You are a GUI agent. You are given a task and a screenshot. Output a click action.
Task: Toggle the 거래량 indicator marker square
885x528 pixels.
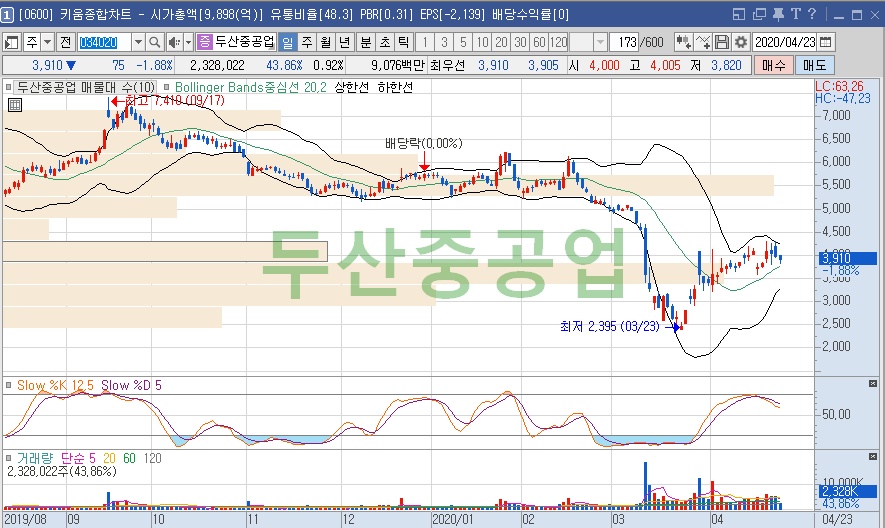pos(8,457)
